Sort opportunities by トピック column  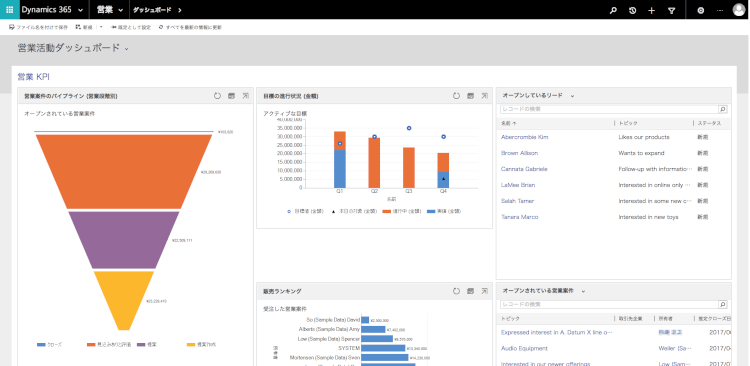pos(510,318)
